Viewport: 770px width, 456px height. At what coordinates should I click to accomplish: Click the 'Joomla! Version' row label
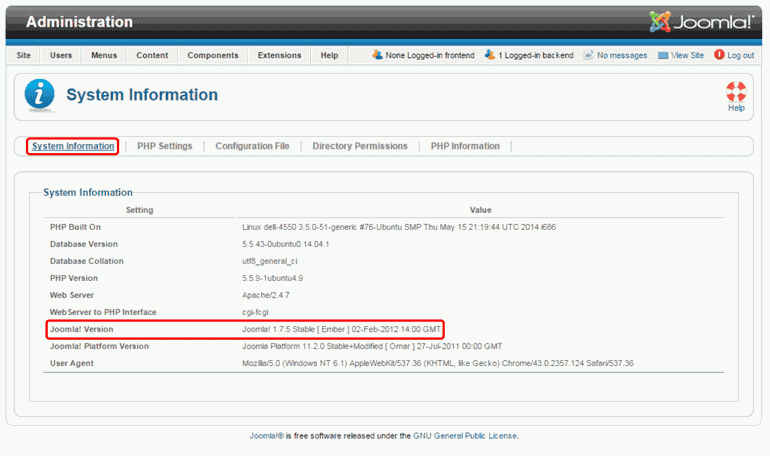[x=82, y=329]
